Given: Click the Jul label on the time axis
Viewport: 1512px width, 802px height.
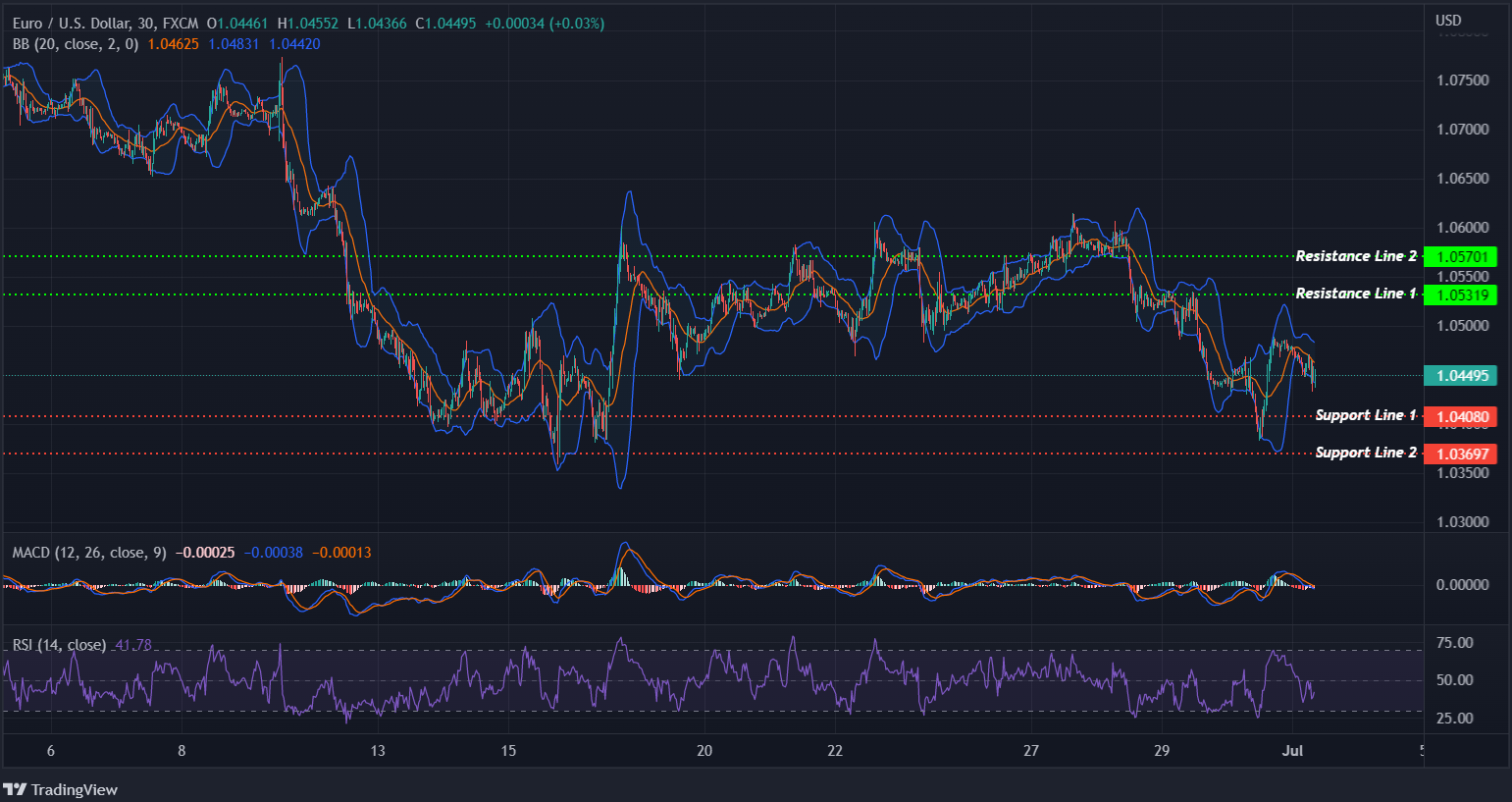Looking at the screenshot, I should coord(1292,751).
